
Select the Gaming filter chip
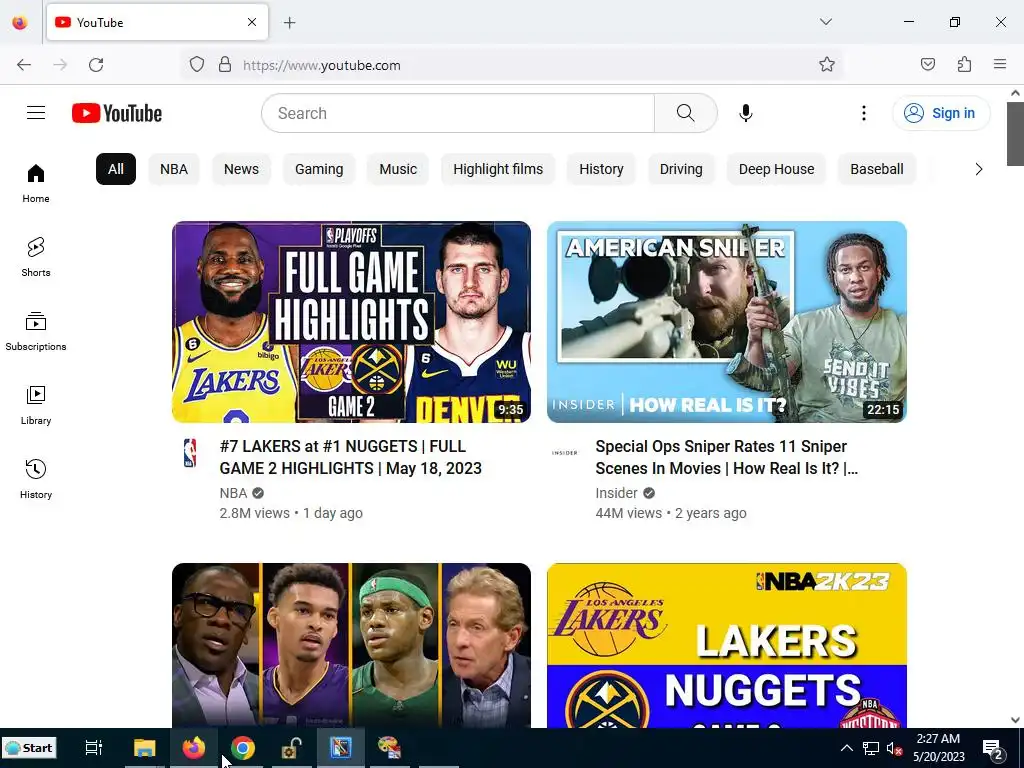tap(319, 169)
